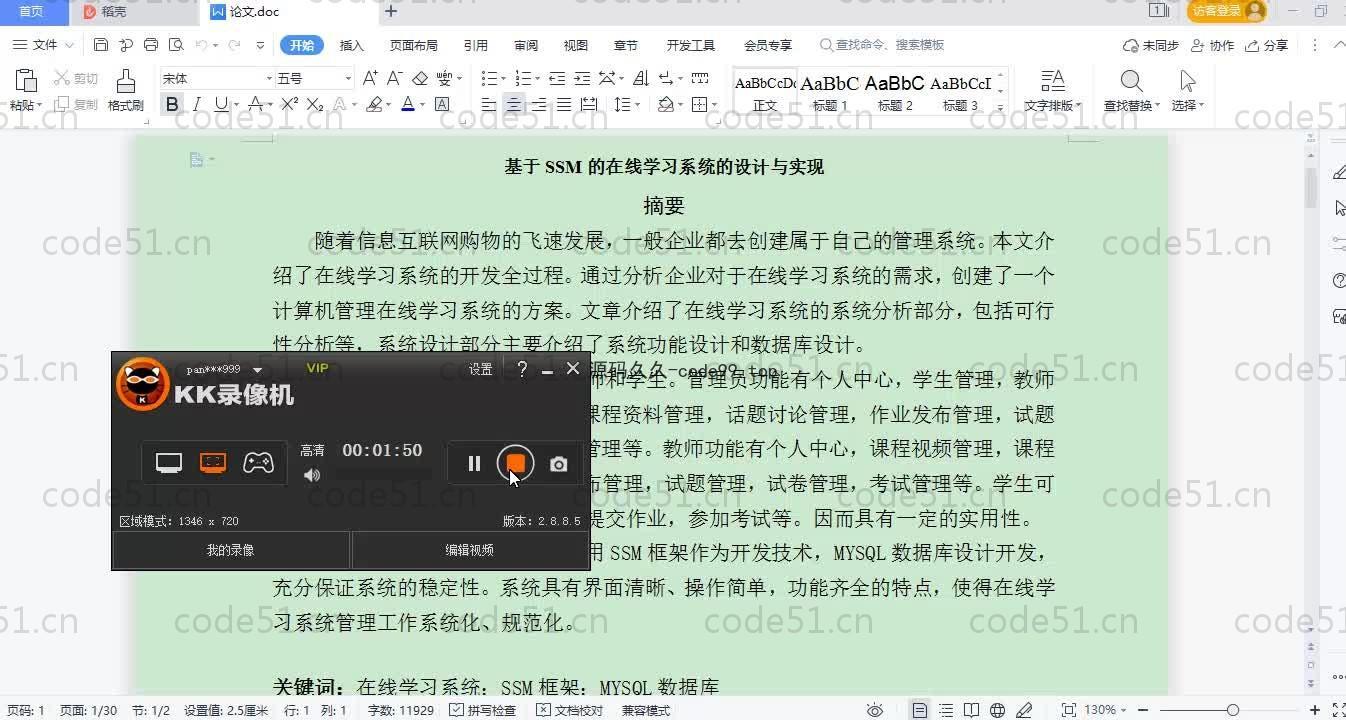Toggle eye protection mode icon

(875, 710)
